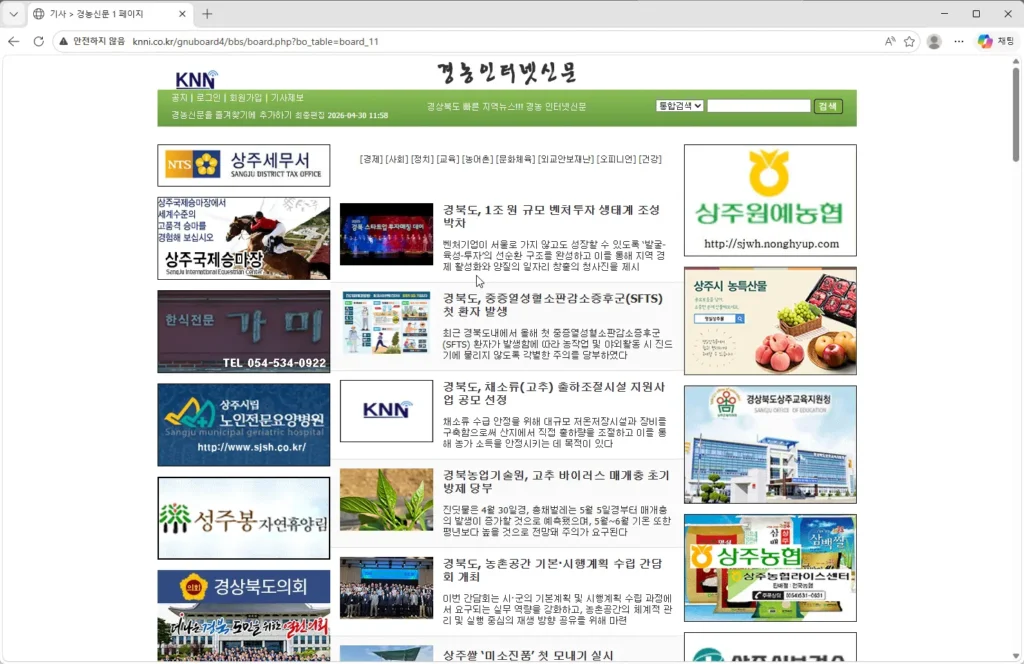This screenshot has height=664, width=1024.
Task: Open the Copilot chat icon
Action: [985, 41]
